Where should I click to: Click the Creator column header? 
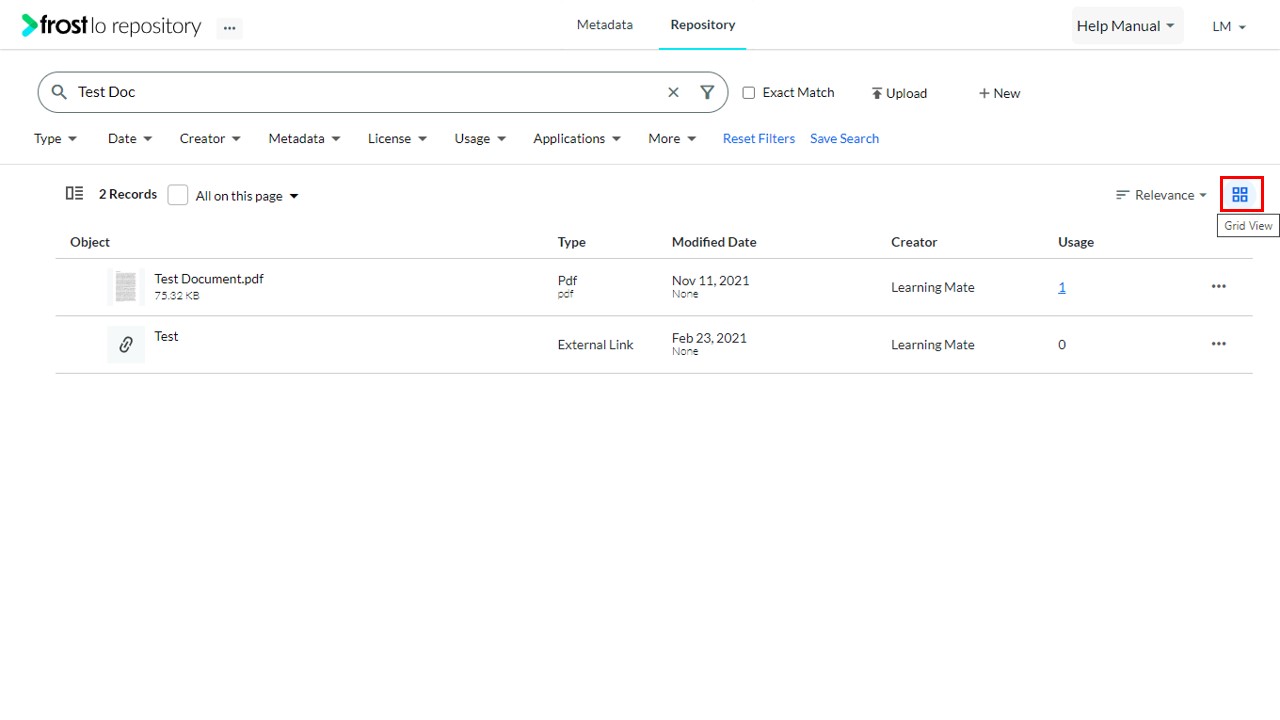914,242
